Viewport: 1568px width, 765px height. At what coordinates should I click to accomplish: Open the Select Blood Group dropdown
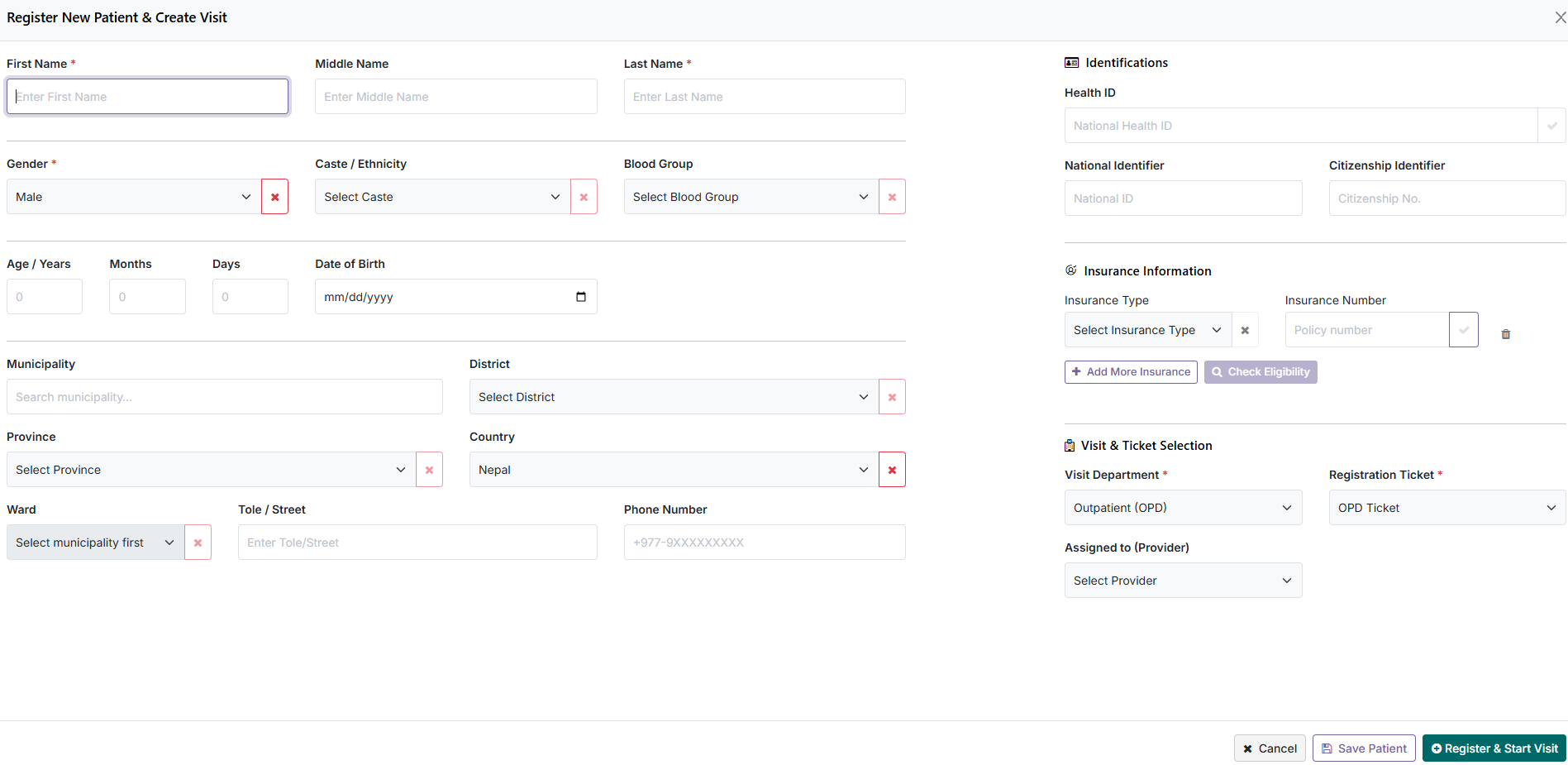751,197
